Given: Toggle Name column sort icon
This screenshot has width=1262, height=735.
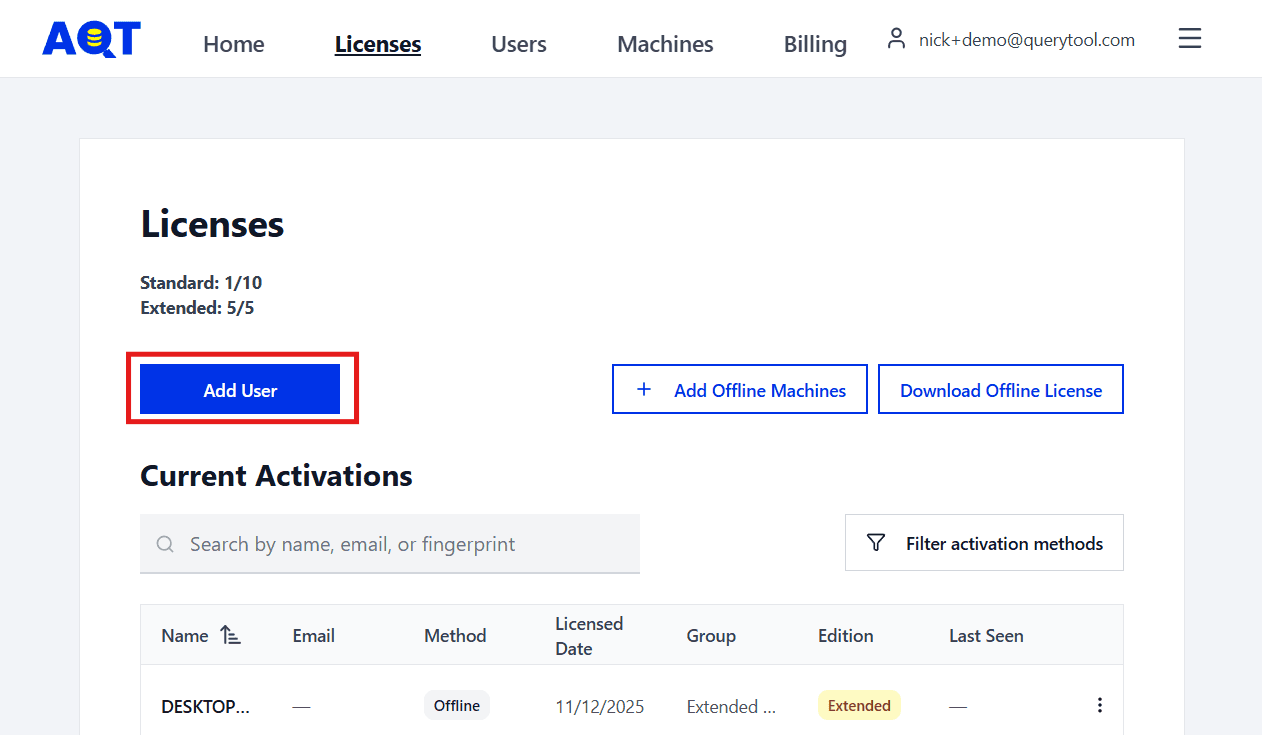Looking at the screenshot, I should [x=230, y=635].
